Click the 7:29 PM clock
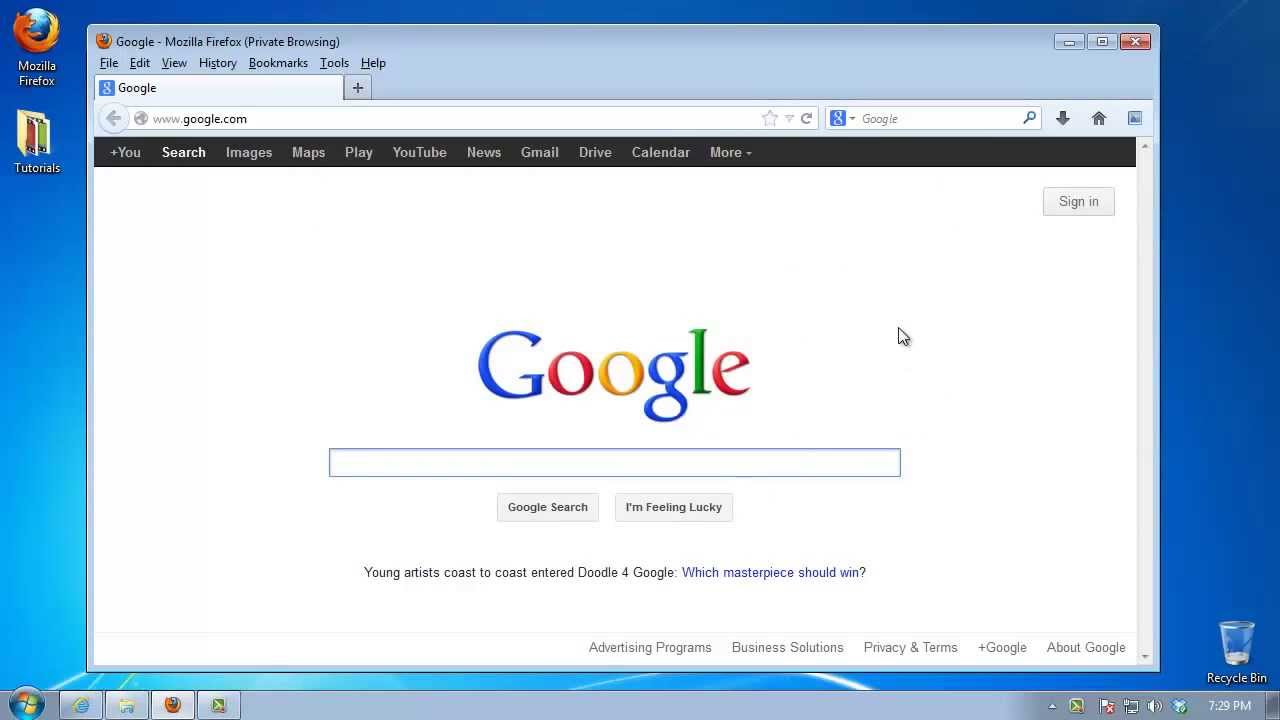1280x720 pixels. [1230, 706]
